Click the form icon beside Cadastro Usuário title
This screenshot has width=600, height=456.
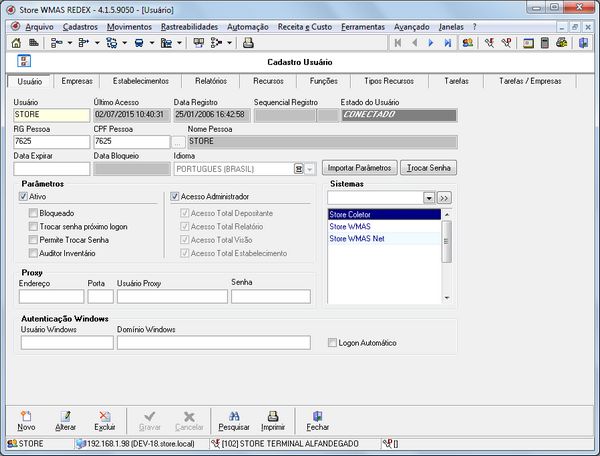click(24, 61)
